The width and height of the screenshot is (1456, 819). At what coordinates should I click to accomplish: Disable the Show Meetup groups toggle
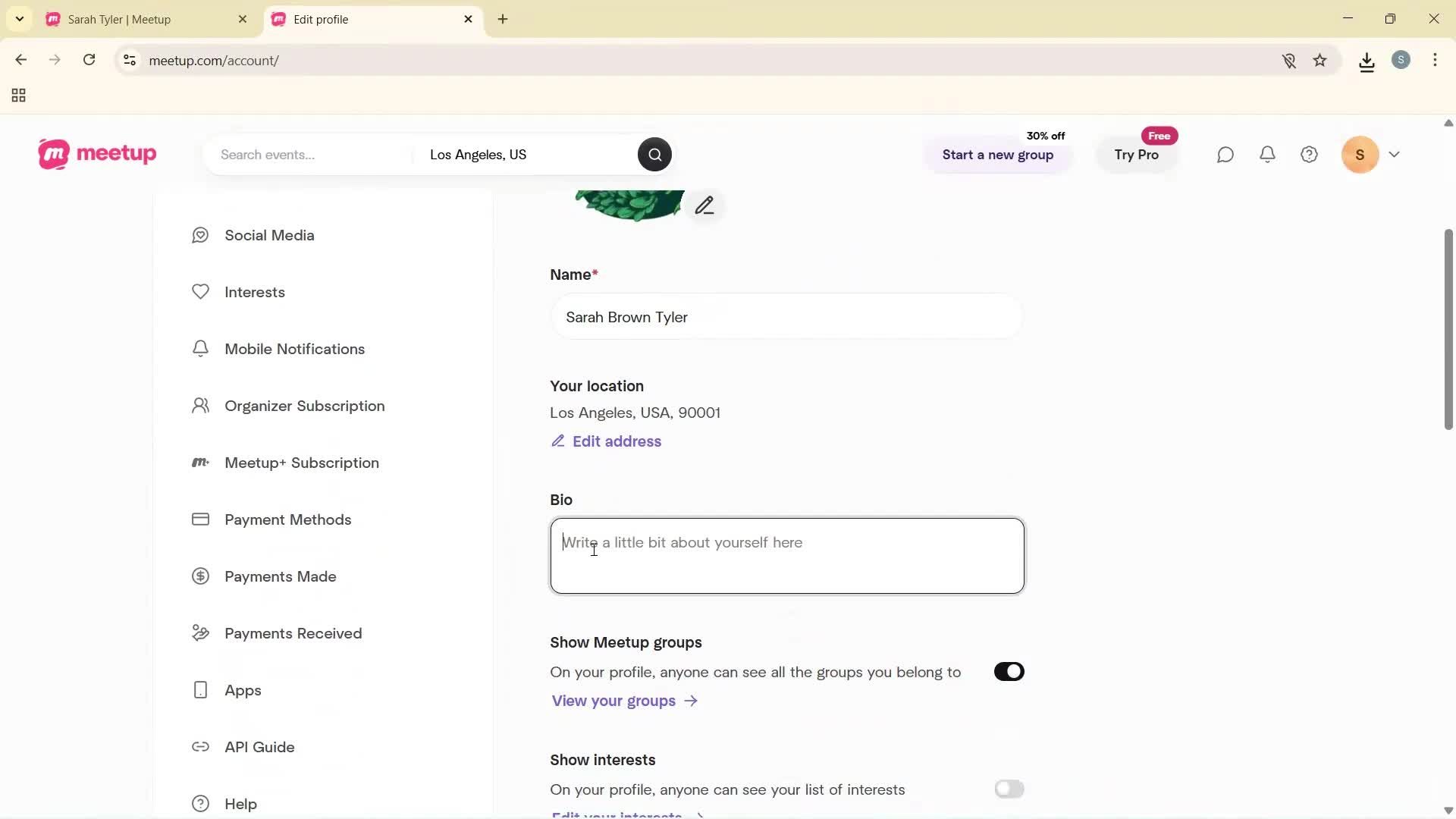coord(1009,671)
